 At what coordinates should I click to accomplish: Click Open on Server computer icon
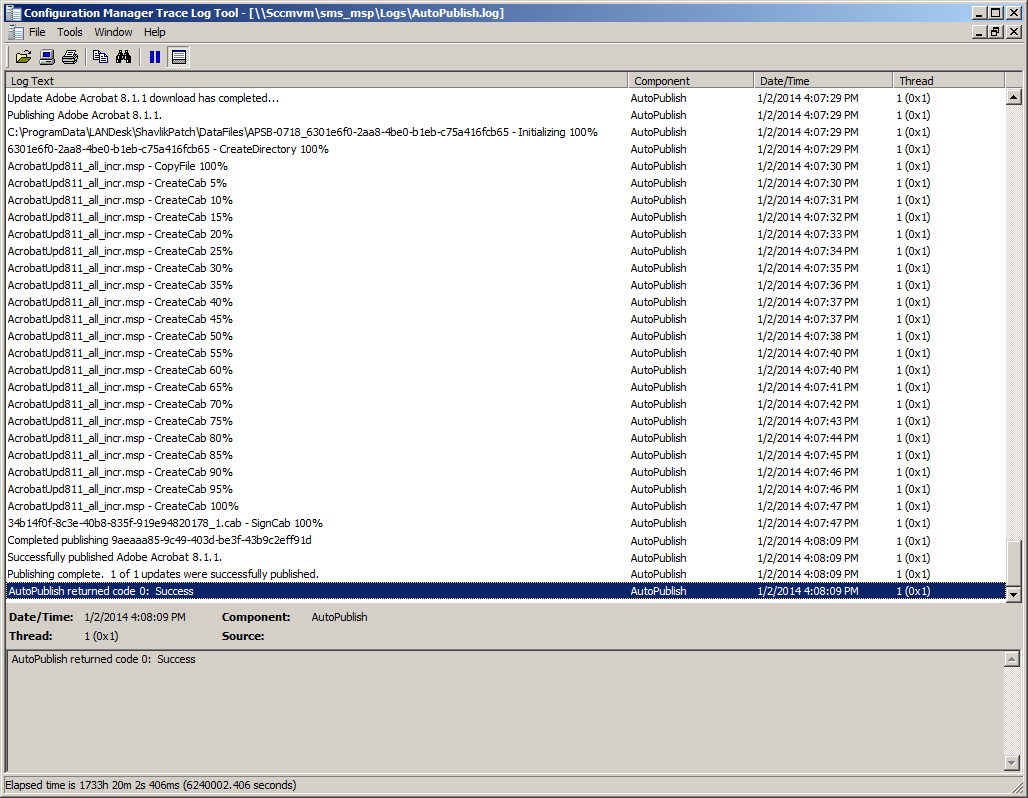[x=47, y=57]
